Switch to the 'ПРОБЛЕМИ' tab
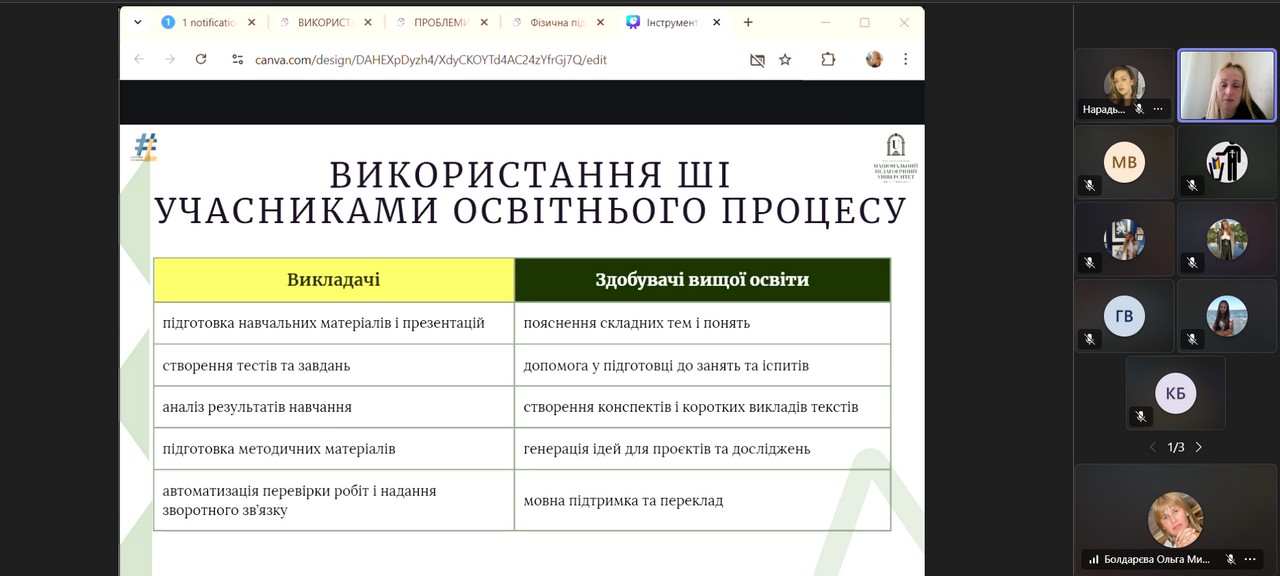The height and width of the screenshot is (576, 1280). 440,22
